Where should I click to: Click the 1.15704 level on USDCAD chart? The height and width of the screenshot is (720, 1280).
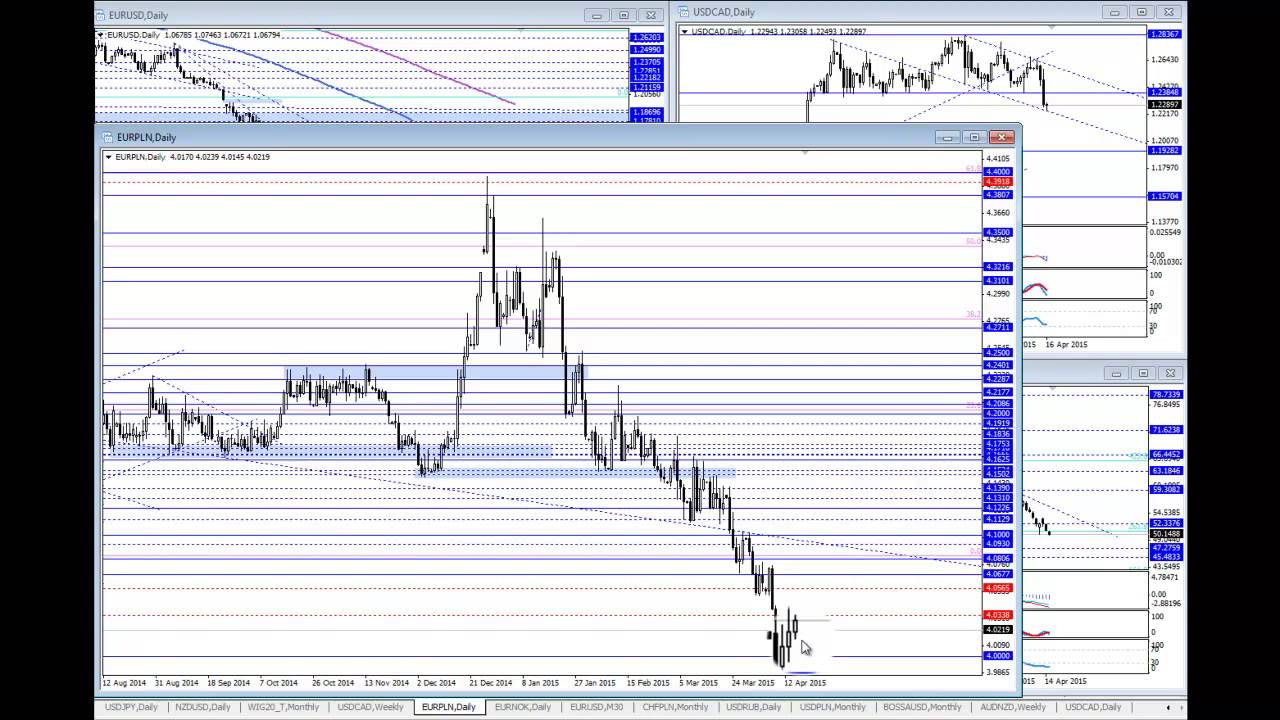coord(1166,196)
